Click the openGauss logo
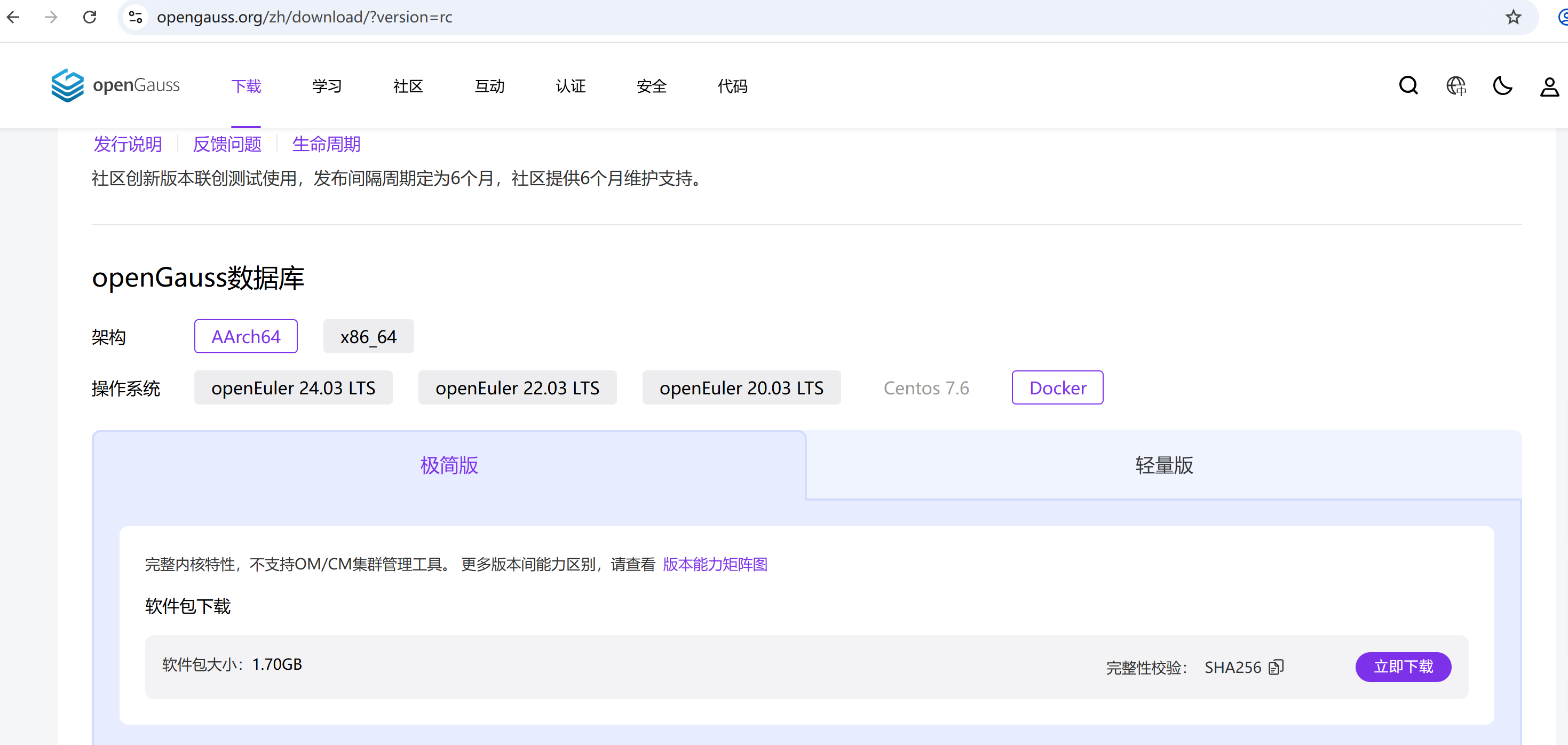Viewport: 1568px width, 745px height. tap(116, 85)
